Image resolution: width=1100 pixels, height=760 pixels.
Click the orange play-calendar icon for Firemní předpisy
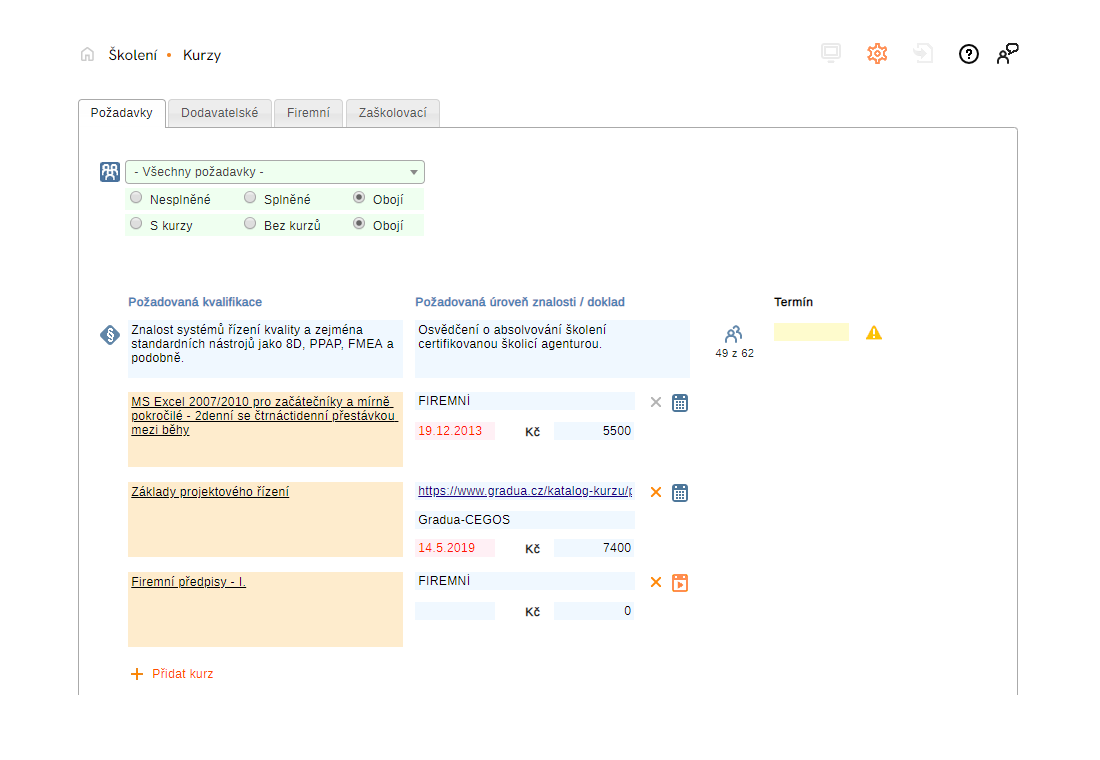(x=680, y=583)
